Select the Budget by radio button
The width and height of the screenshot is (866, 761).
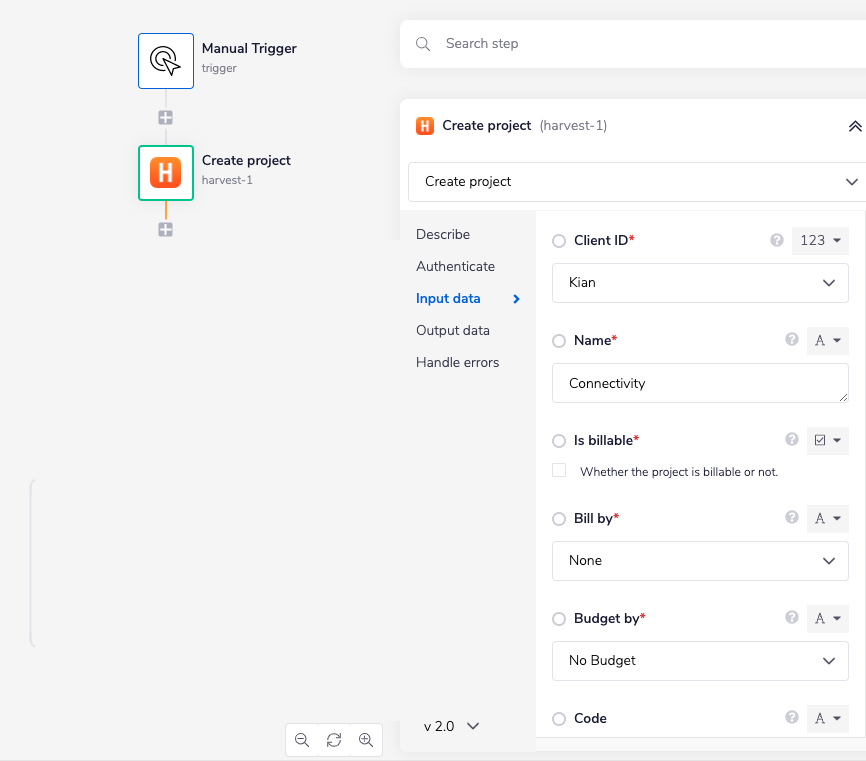(559, 619)
